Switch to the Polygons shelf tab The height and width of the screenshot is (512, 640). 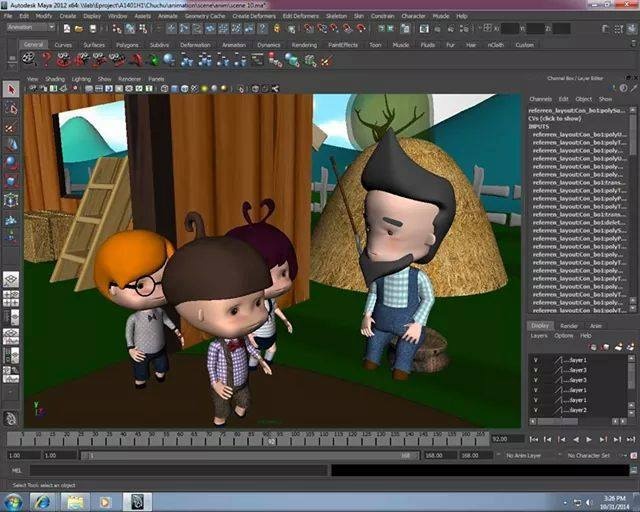pyautogui.click(x=127, y=45)
